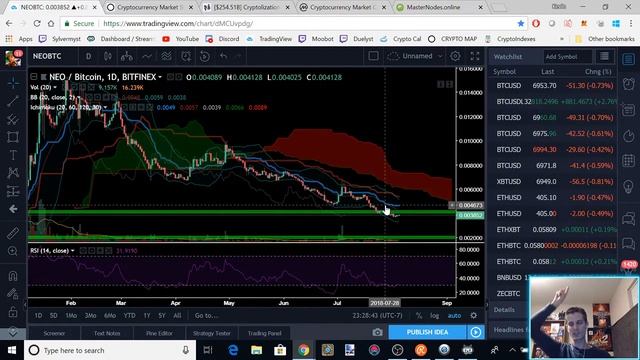The image size is (640, 360).
Task: Toggle magnet mode
Action: coord(13,276)
